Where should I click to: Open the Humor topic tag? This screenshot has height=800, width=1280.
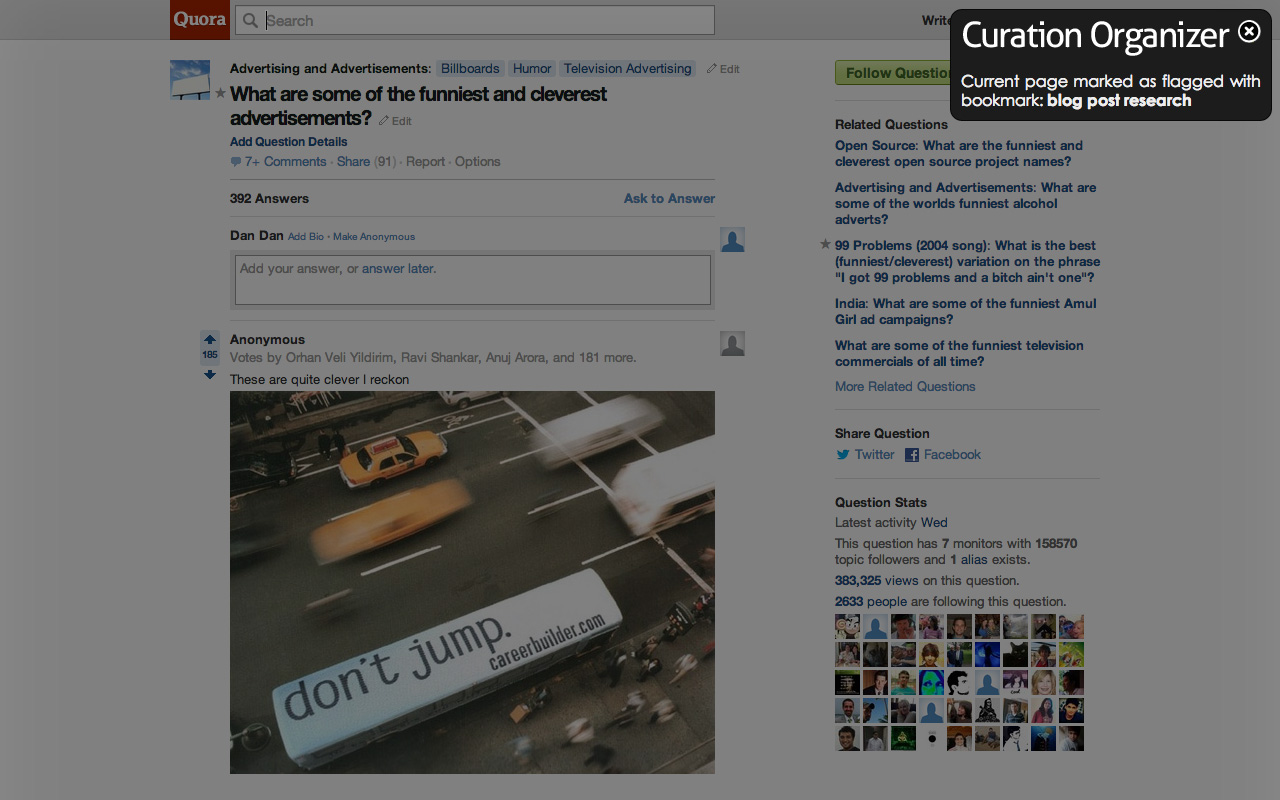532,68
